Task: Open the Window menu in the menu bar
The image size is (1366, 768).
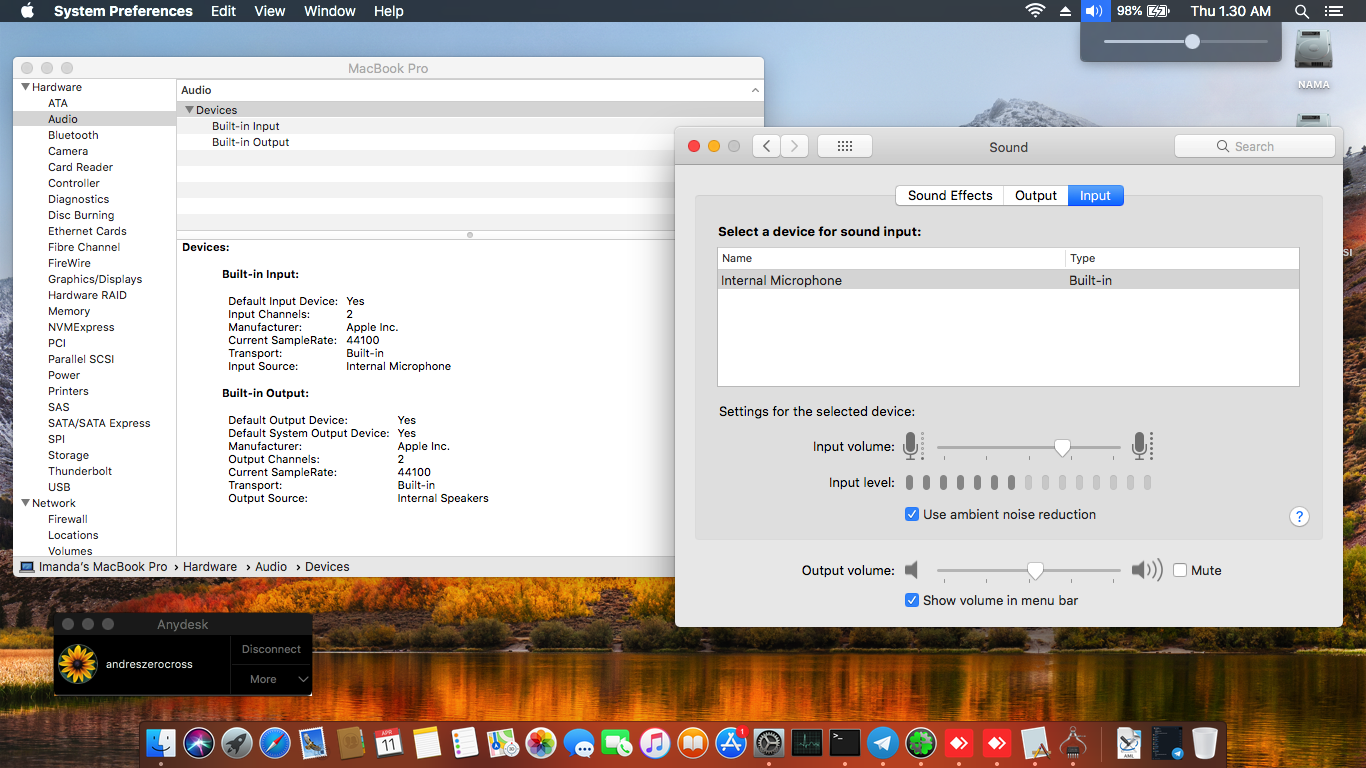Action: (329, 11)
